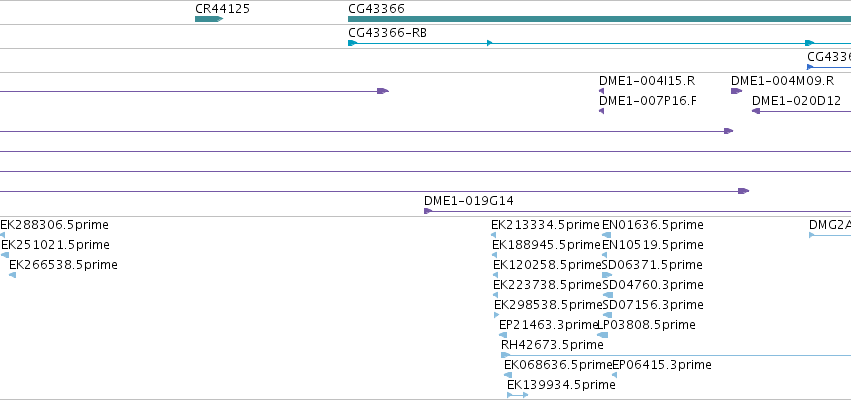The image size is (851, 400).
Task: Select the blue glyph under EK266538.5prime
Action: click(x=12, y=275)
